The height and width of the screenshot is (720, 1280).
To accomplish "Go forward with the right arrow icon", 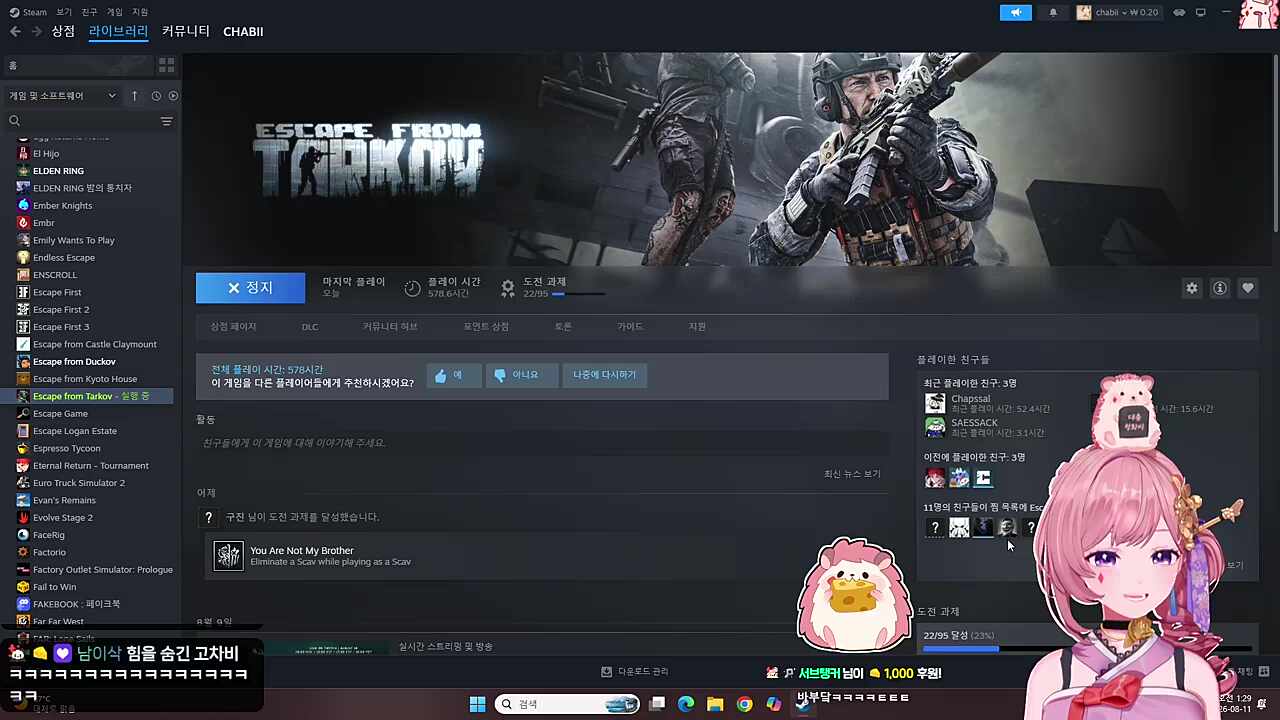I will pyautogui.click(x=36, y=32).
